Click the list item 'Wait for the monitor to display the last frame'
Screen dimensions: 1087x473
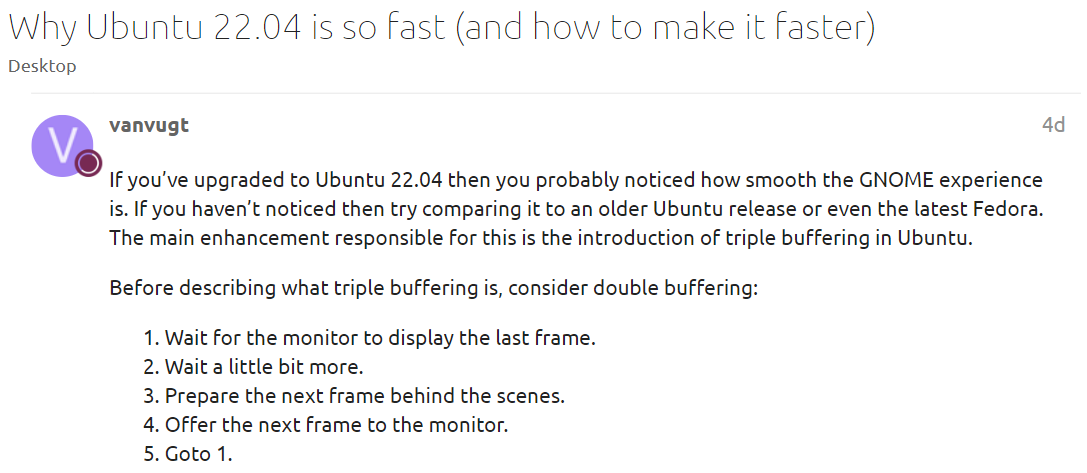point(370,340)
